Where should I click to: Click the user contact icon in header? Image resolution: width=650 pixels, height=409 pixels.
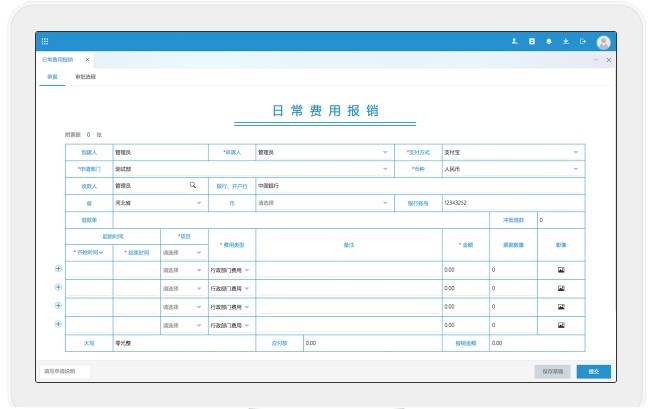pos(515,41)
